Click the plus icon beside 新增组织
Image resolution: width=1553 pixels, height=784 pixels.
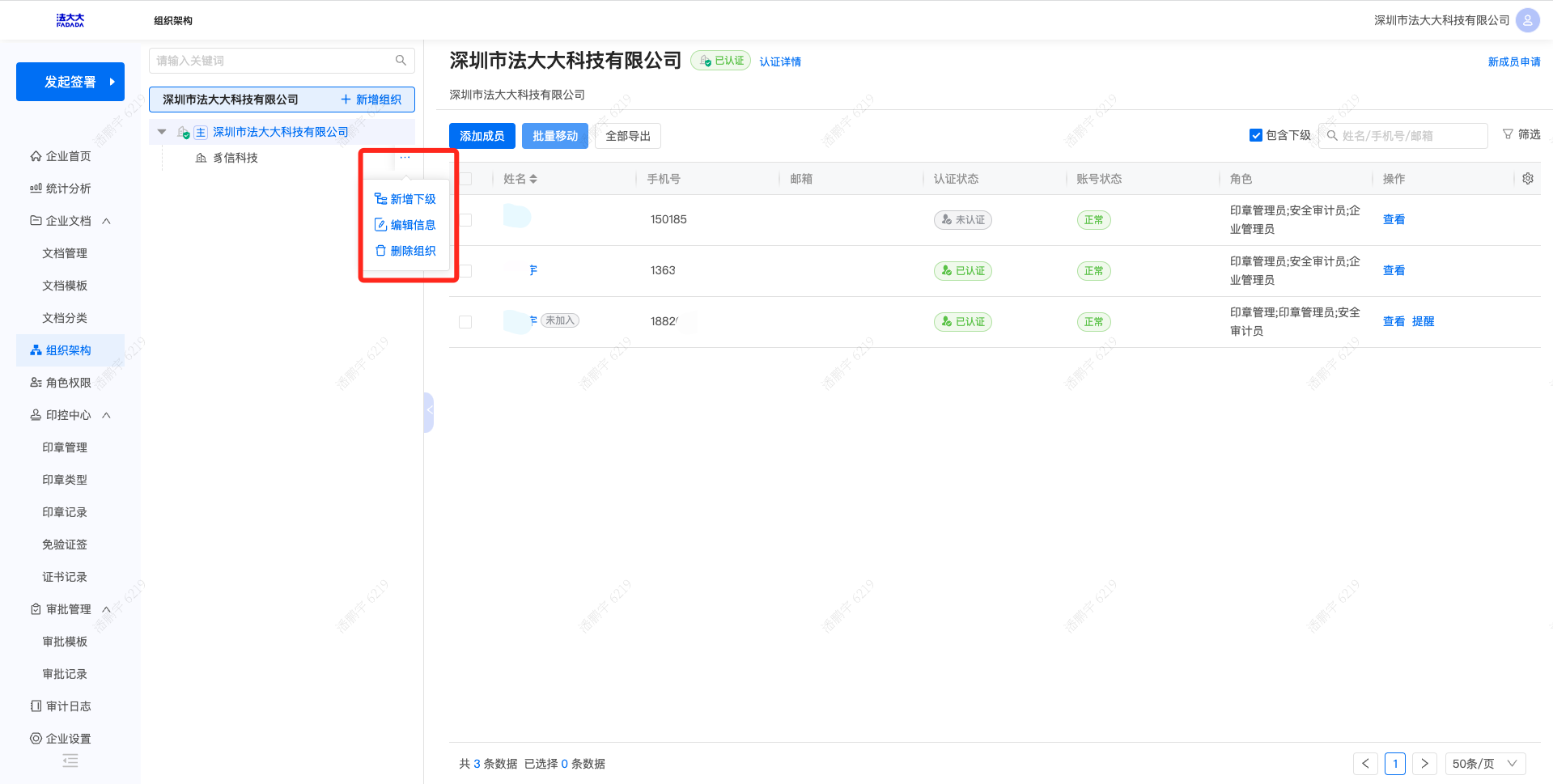coord(346,100)
